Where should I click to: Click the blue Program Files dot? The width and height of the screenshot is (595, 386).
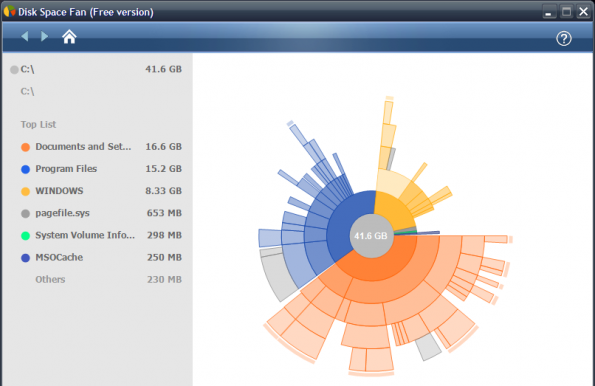25,169
